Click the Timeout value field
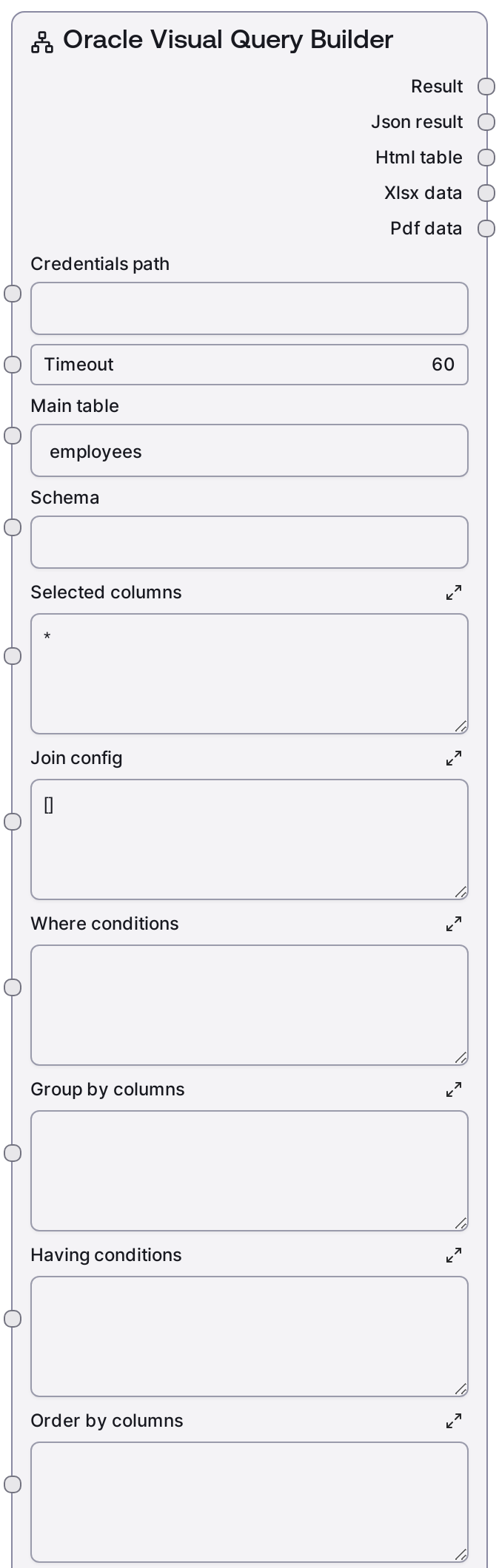 (249, 365)
